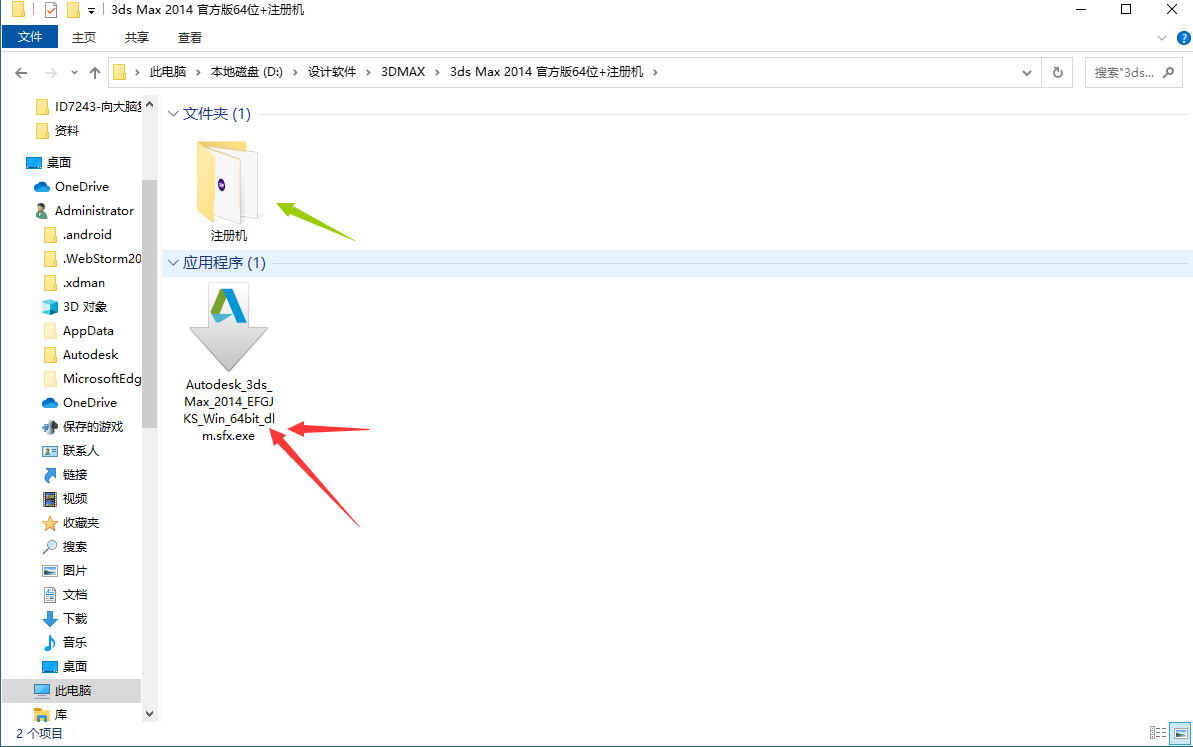Select AppData folder in tree

click(x=78, y=331)
